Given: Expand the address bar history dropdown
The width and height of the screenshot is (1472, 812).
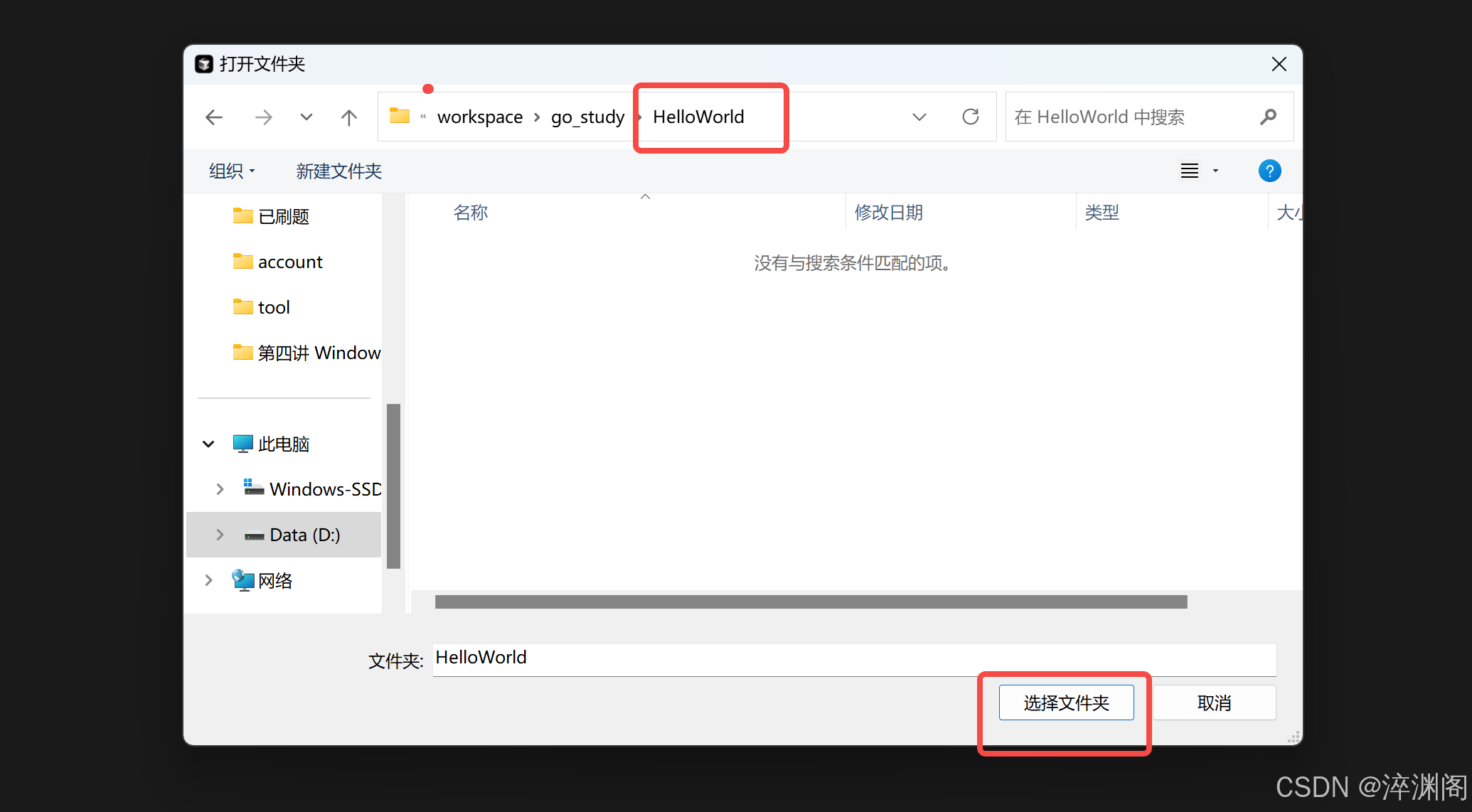Looking at the screenshot, I should pyautogui.click(x=919, y=117).
